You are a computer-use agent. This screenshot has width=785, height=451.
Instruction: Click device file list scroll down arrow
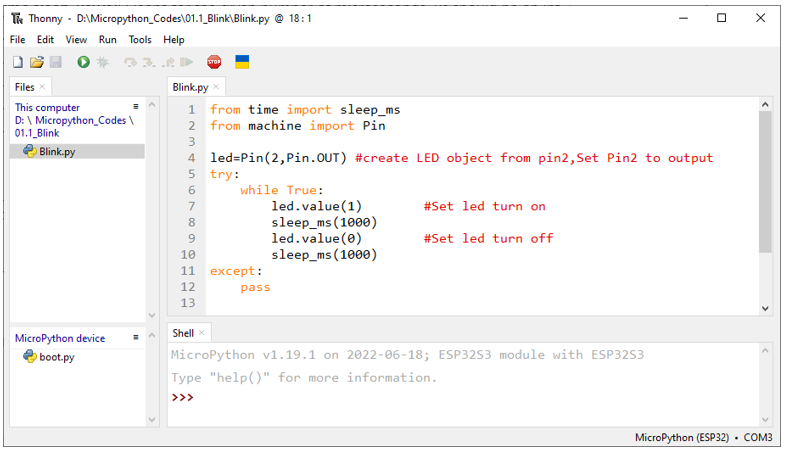coord(152,419)
